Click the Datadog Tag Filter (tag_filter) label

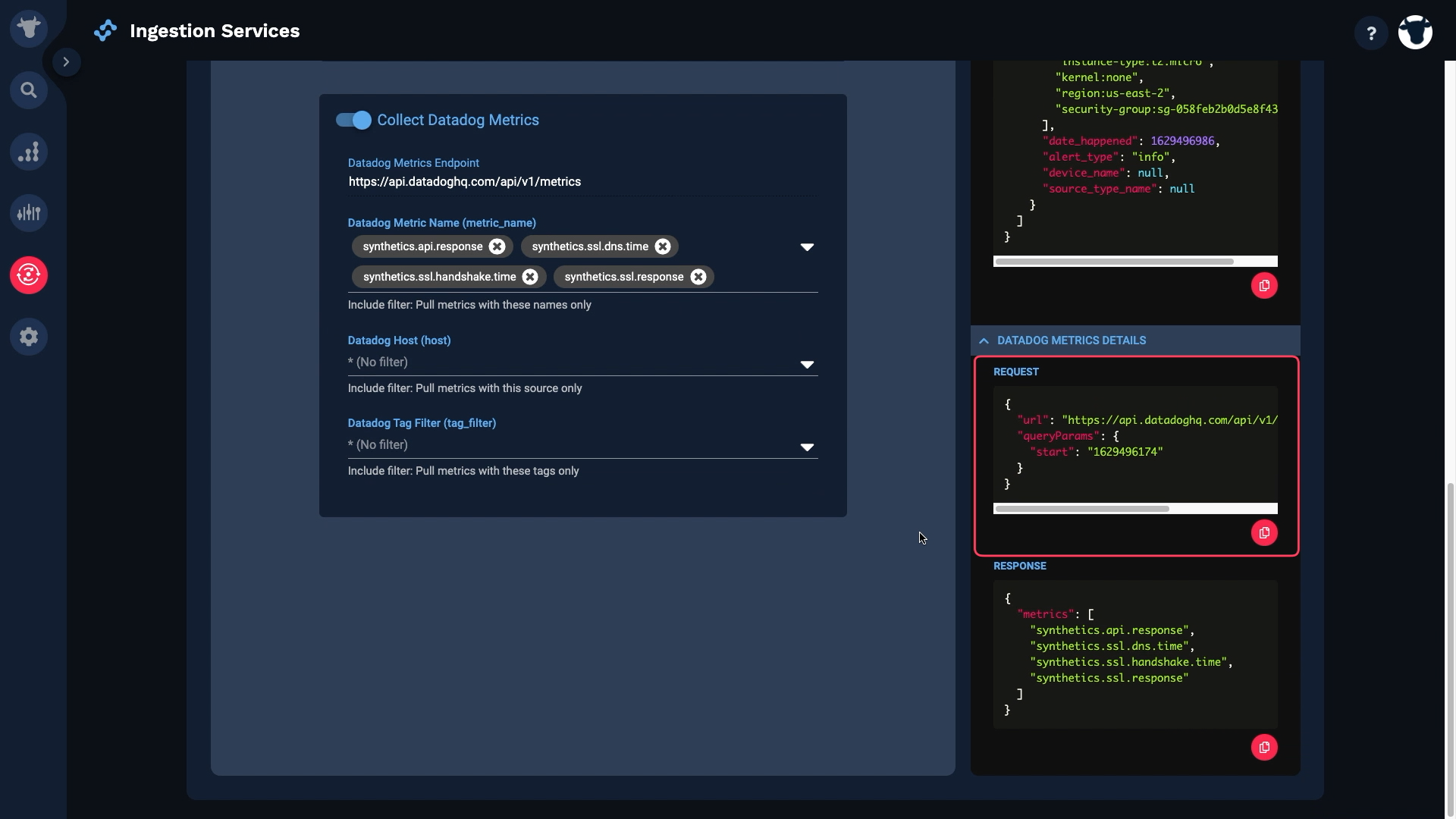tap(422, 423)
